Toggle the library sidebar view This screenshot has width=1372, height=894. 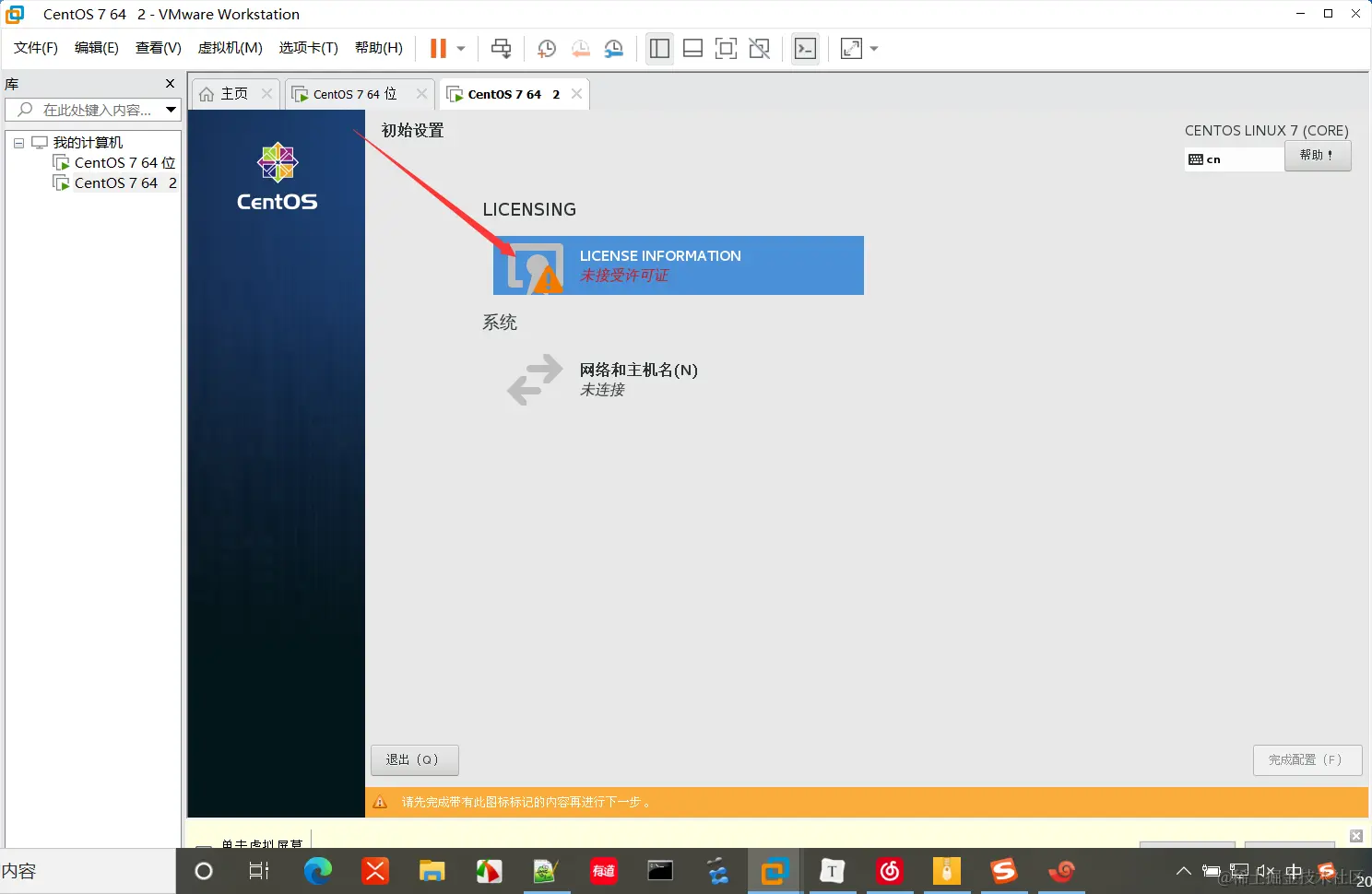659,48
